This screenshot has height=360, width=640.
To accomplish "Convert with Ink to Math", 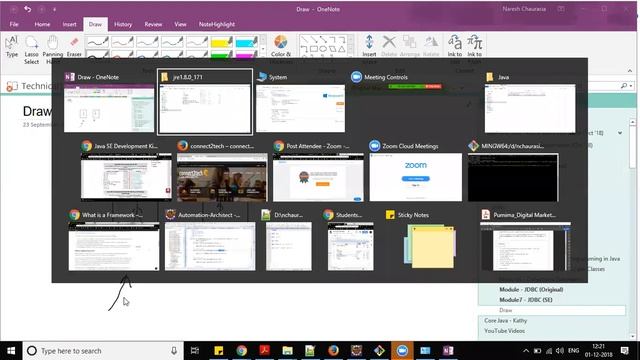I will pos(475,49).
